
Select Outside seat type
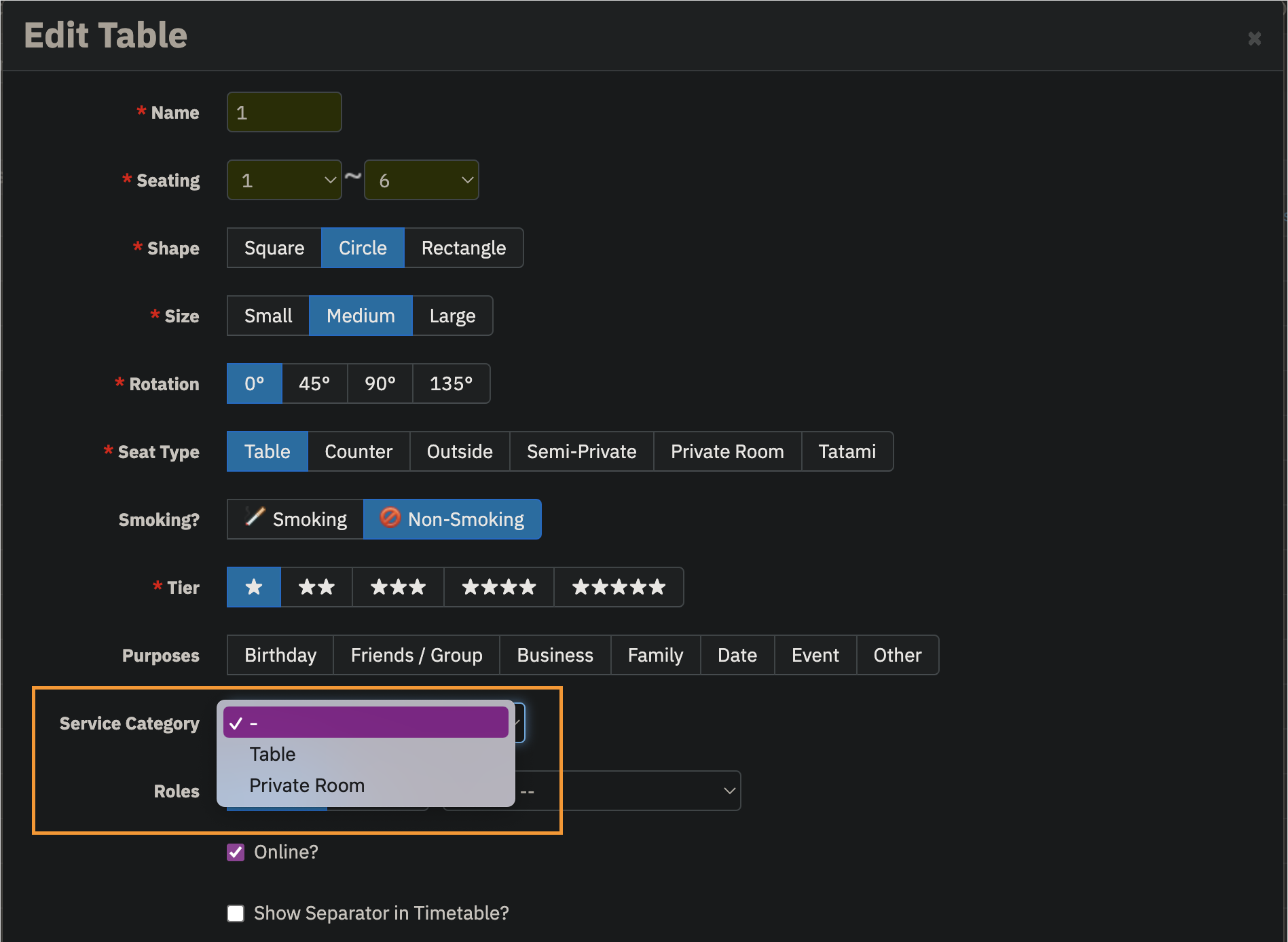click(x=460, y=451)
